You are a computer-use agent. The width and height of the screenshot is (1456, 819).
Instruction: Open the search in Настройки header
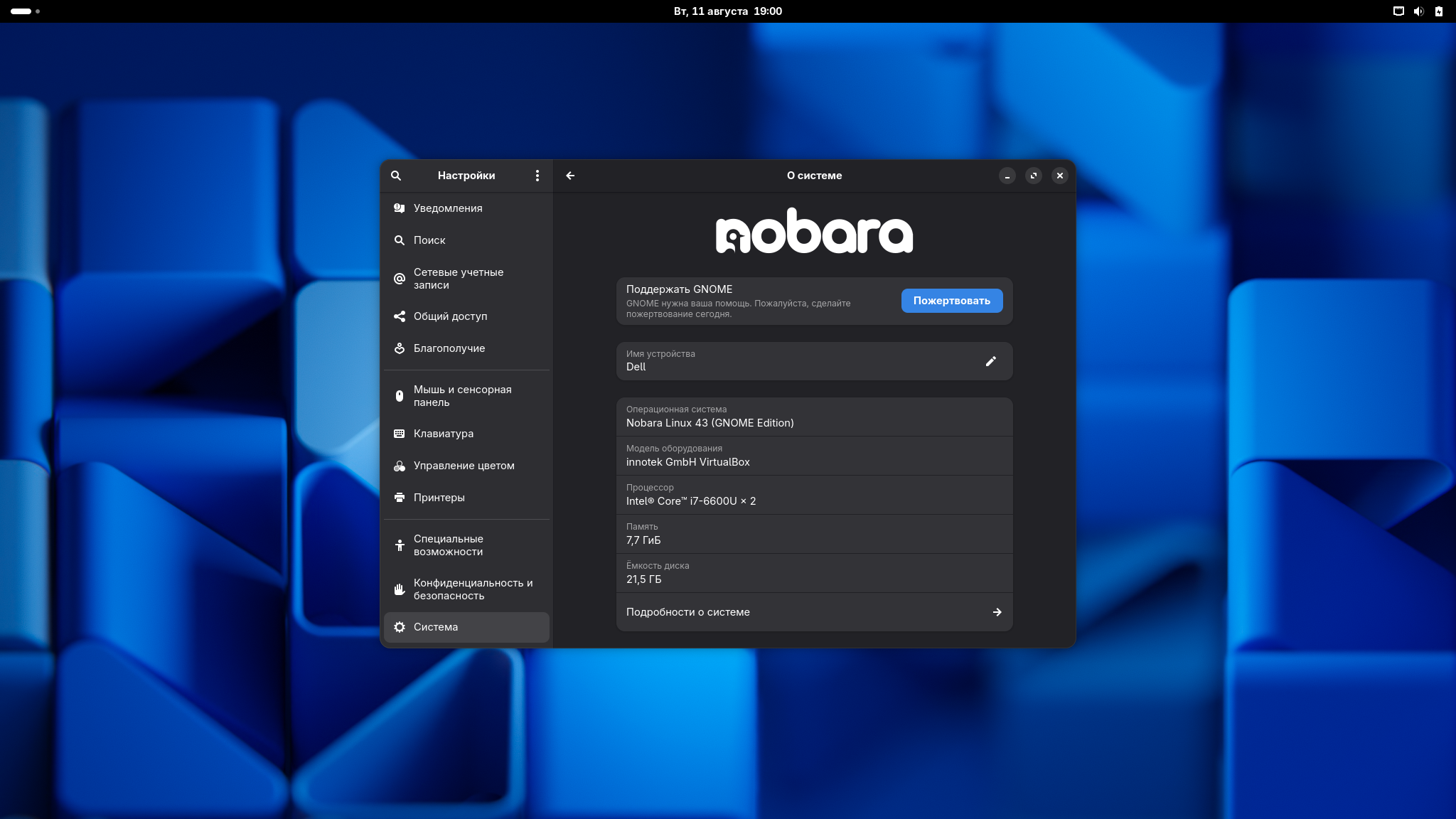click(396, 176)
